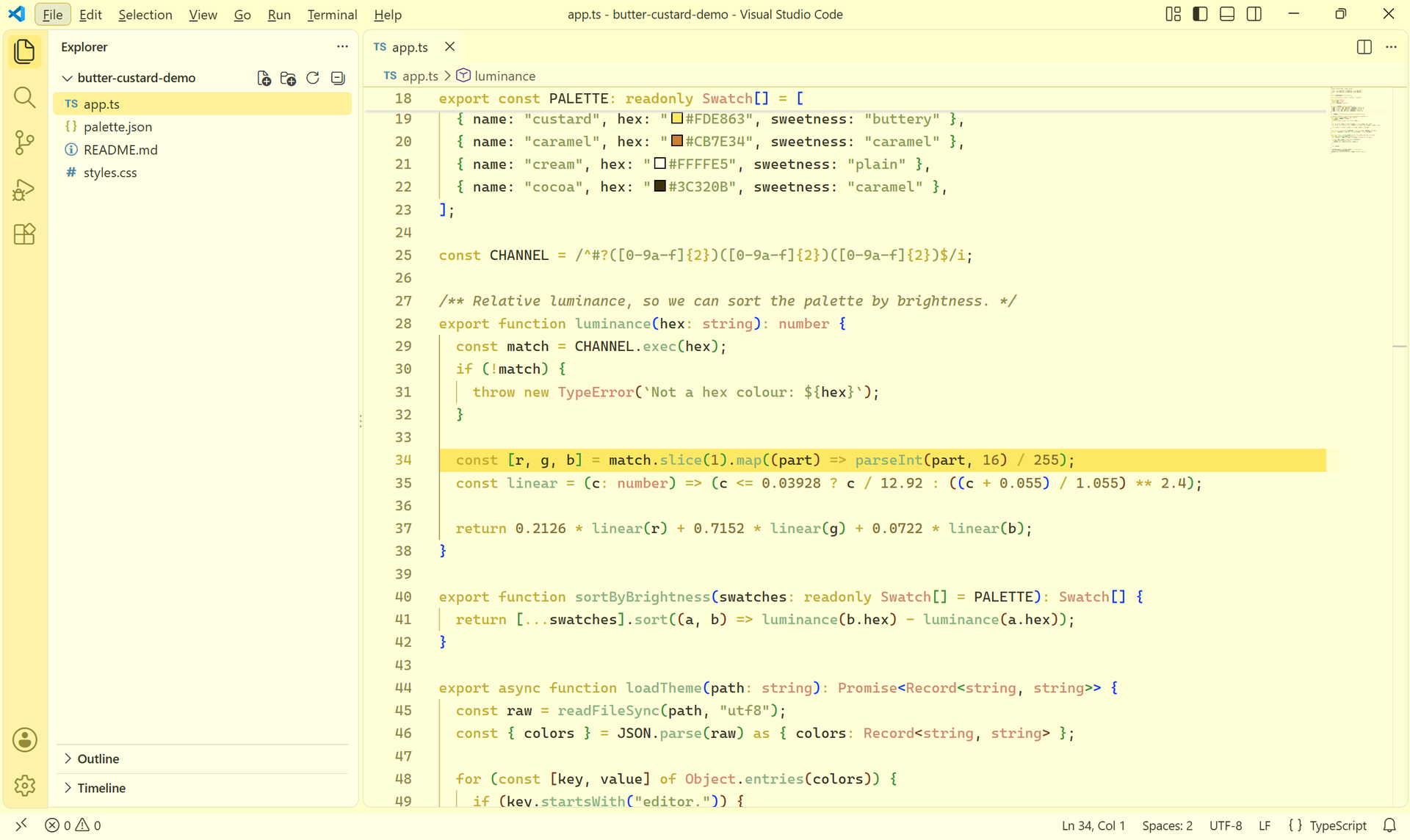Split the editor to the right

[1364, 47]
